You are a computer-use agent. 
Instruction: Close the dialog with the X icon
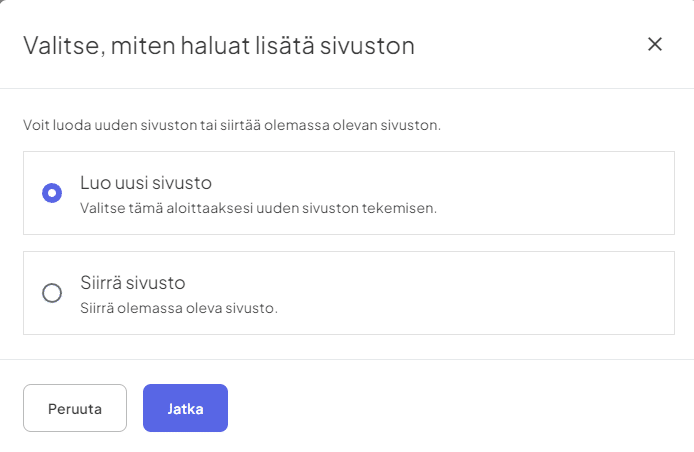(x=655, y=44)
